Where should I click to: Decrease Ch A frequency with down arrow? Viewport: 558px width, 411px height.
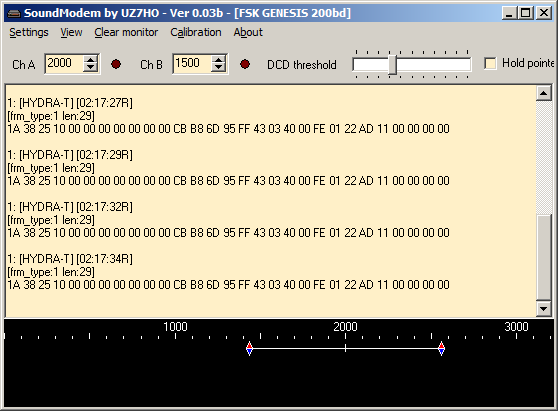click(x=91, y=68)
